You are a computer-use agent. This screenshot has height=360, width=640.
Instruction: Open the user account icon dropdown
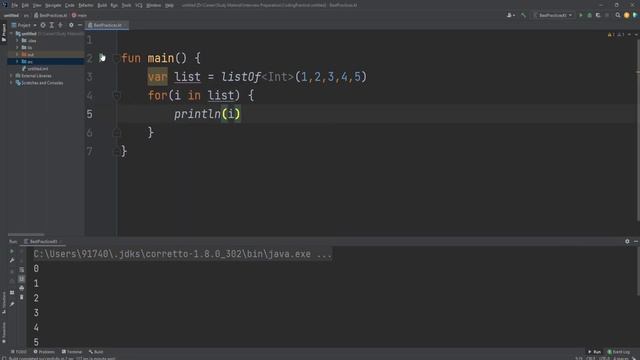click(511, 15)
